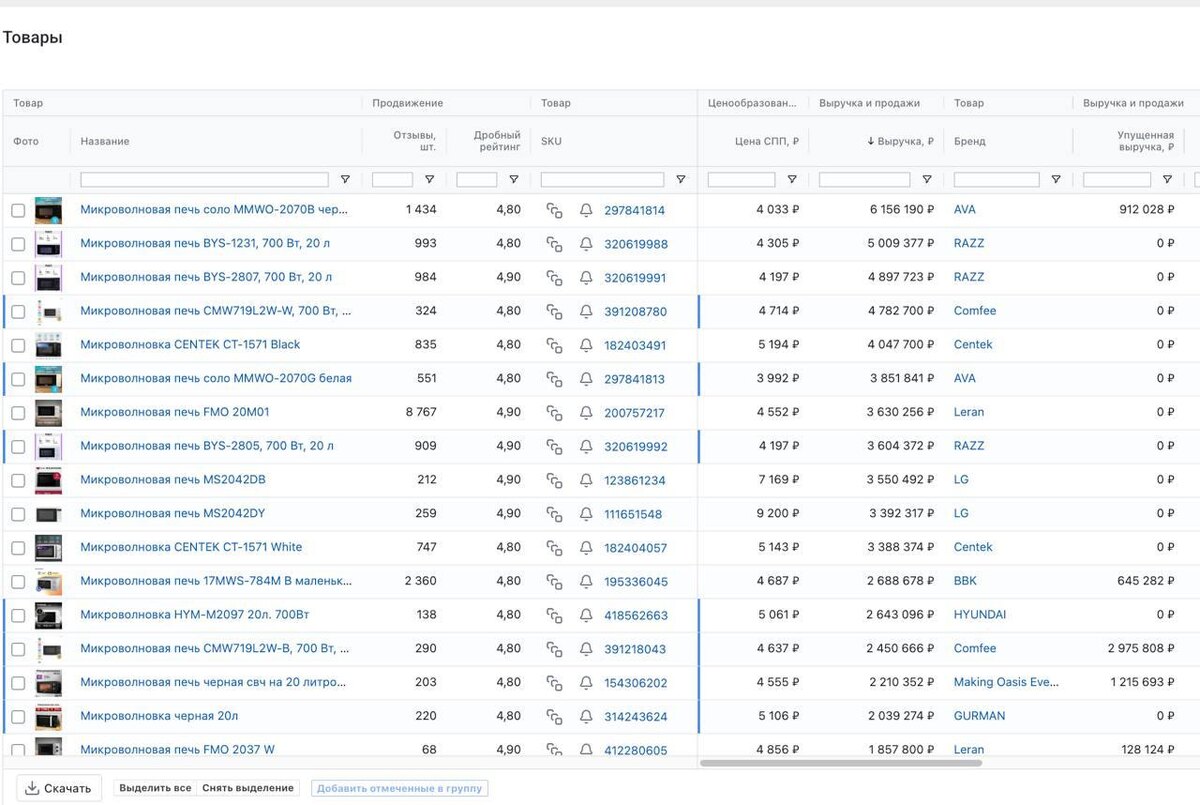The image size is (1200, 805).
Task: Click the bell icon for SKU 297841814
Action: 586,210
